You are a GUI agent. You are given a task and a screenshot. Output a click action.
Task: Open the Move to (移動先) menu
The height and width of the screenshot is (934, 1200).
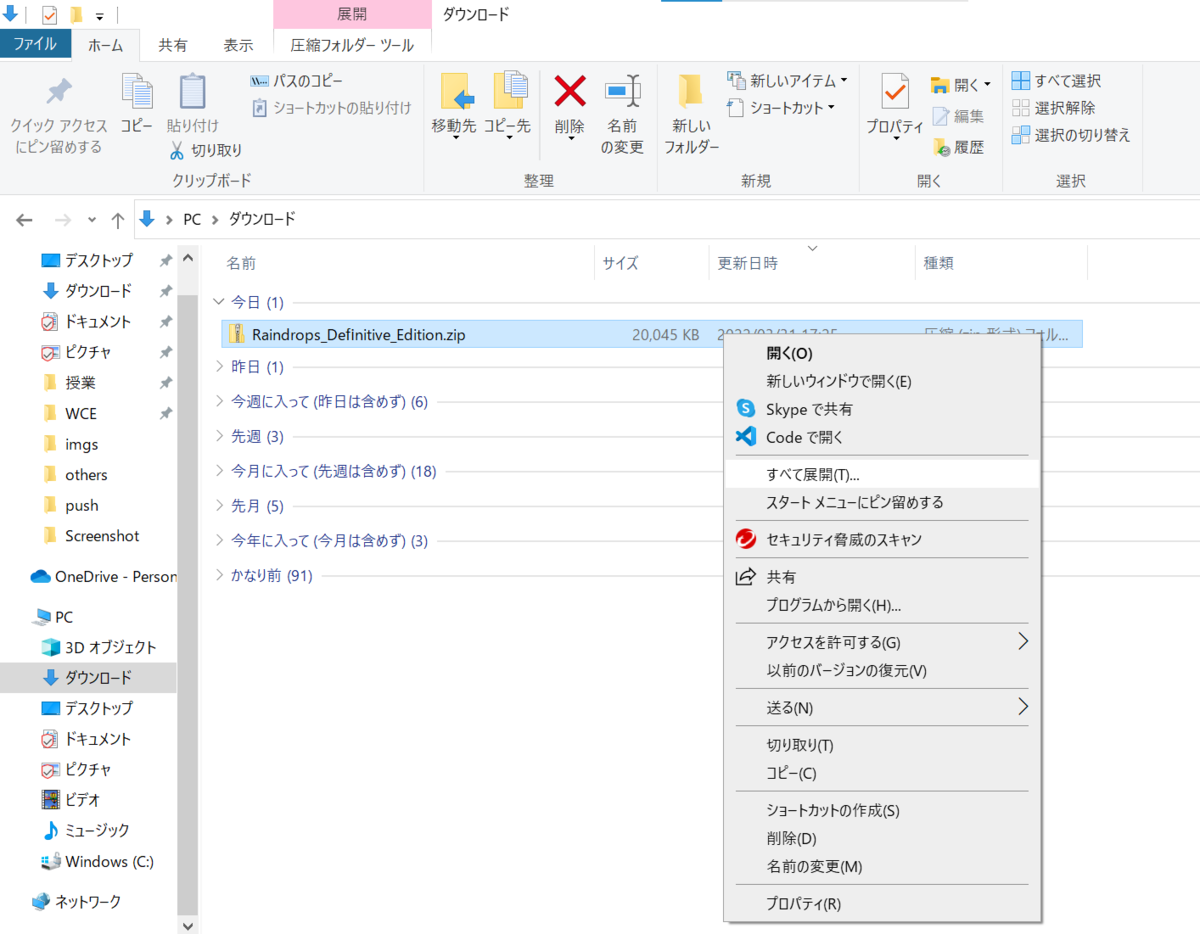456,108
